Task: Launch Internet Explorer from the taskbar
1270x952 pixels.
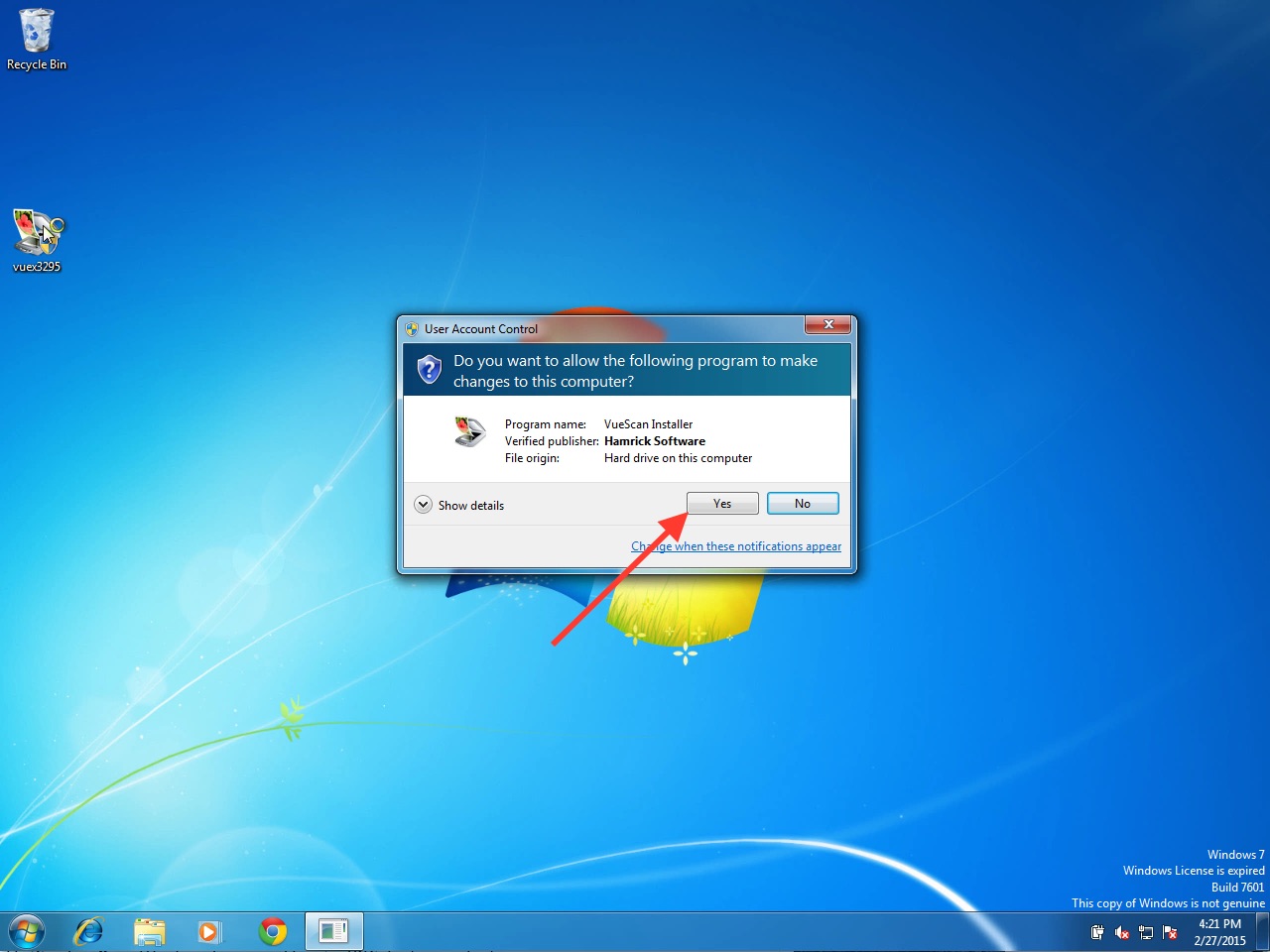Action: [x=89, y=932]
